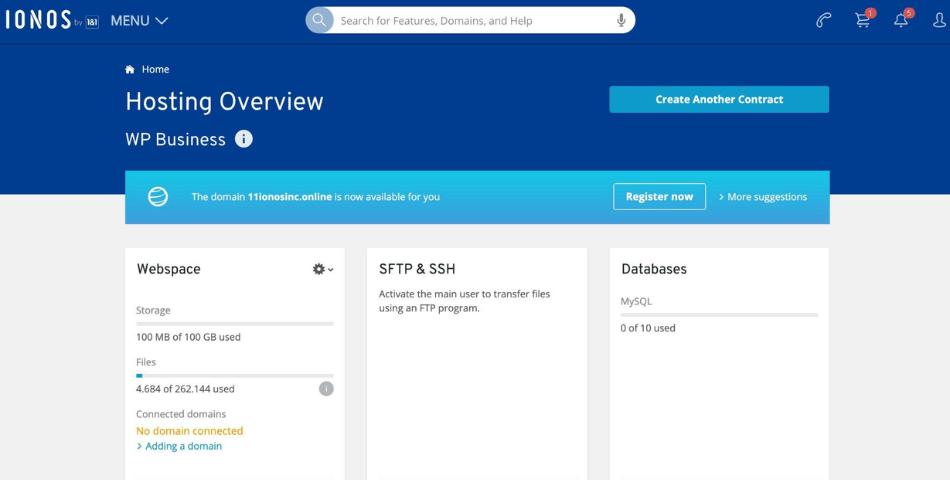The image size is (950, 480).
Task: Click the globe icon in domain banner
Action: tap(158, 197)
